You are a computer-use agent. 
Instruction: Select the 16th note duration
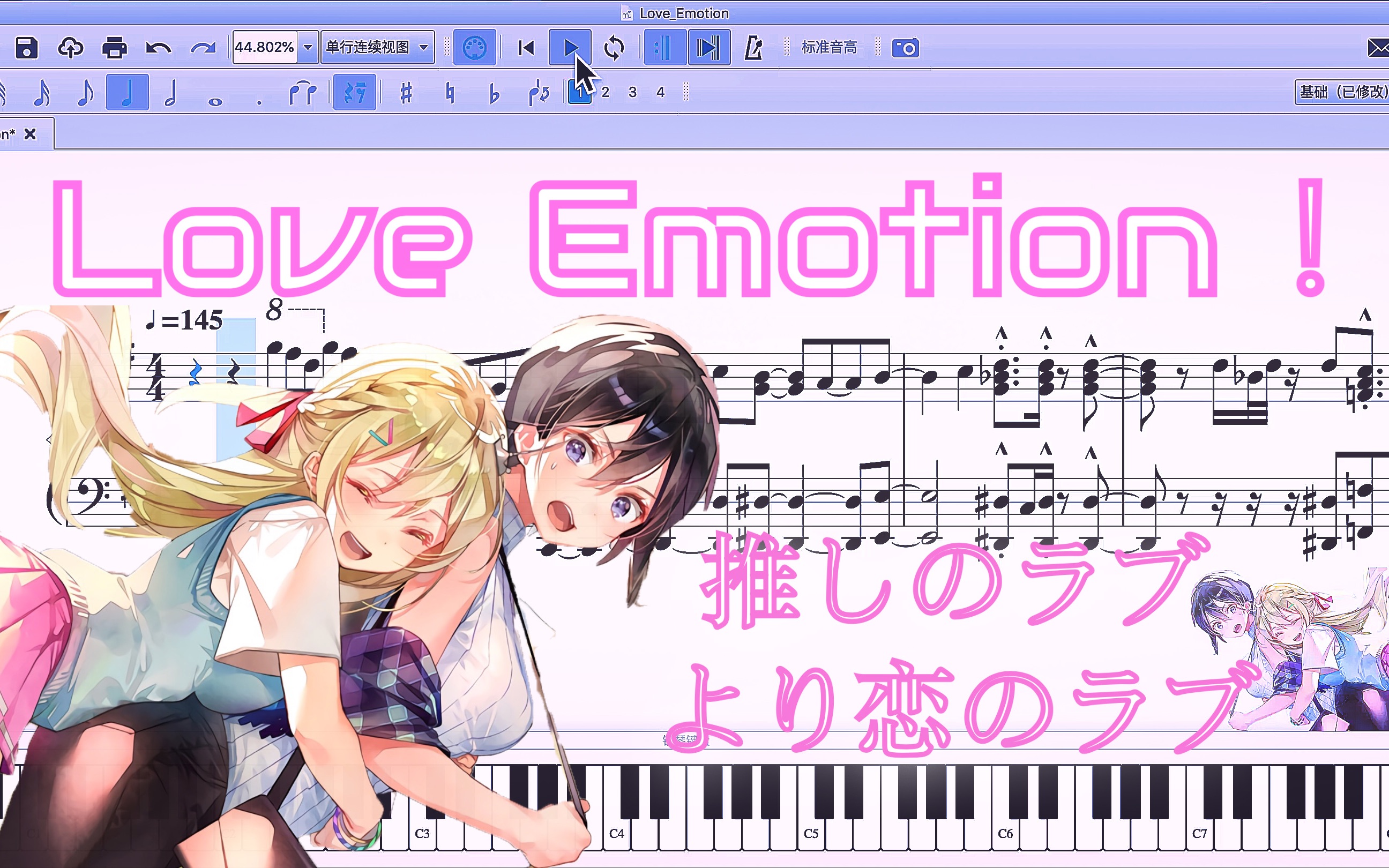point(42,92)
